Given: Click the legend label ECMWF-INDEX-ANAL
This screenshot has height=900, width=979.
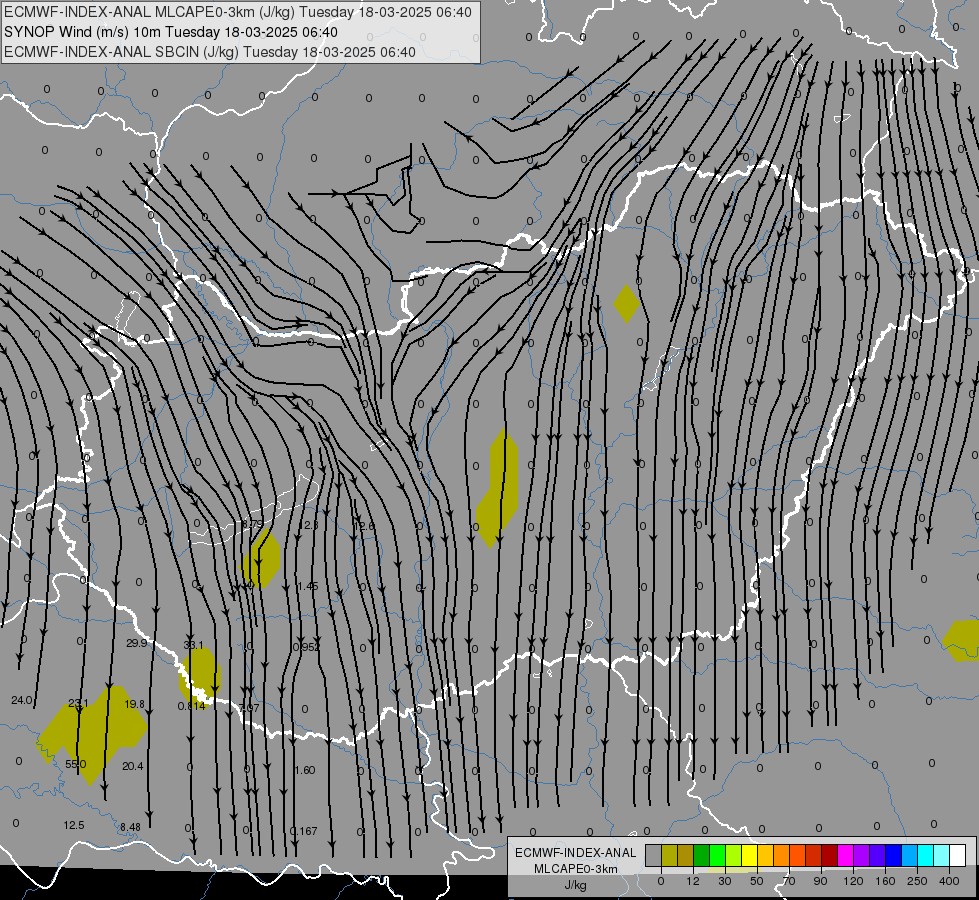Looking at the screenshot, I should 575,853.
